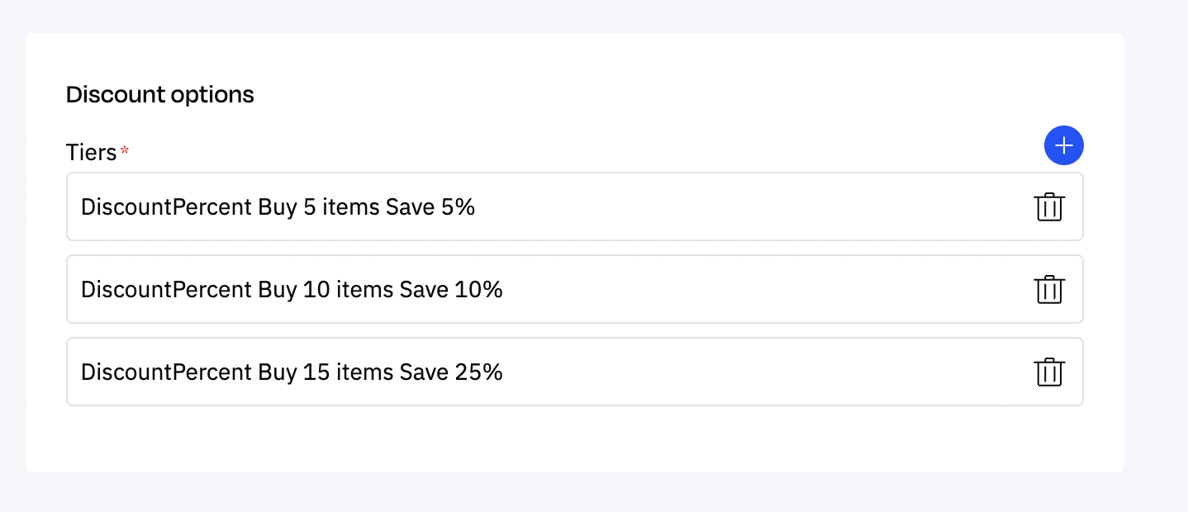Edit the Buy 15 items tier row
This screenshot has width=1188, height=512.
tap(700, 372)
